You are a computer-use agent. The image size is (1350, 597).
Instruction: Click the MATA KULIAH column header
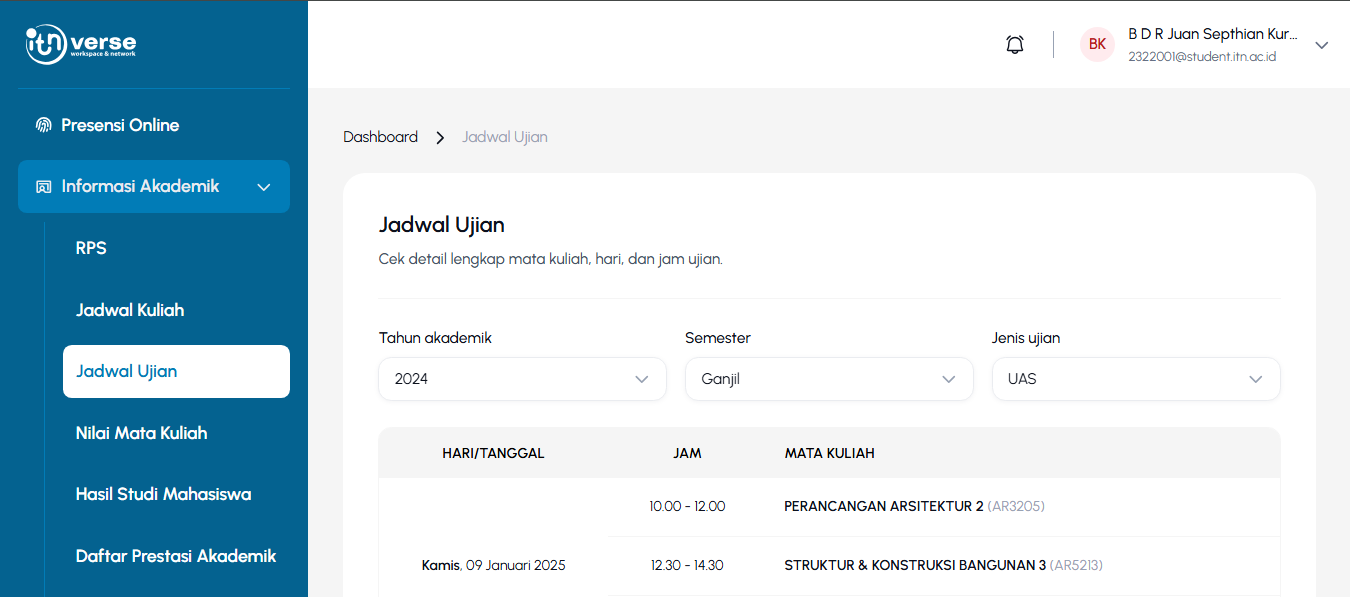[830, 453]
